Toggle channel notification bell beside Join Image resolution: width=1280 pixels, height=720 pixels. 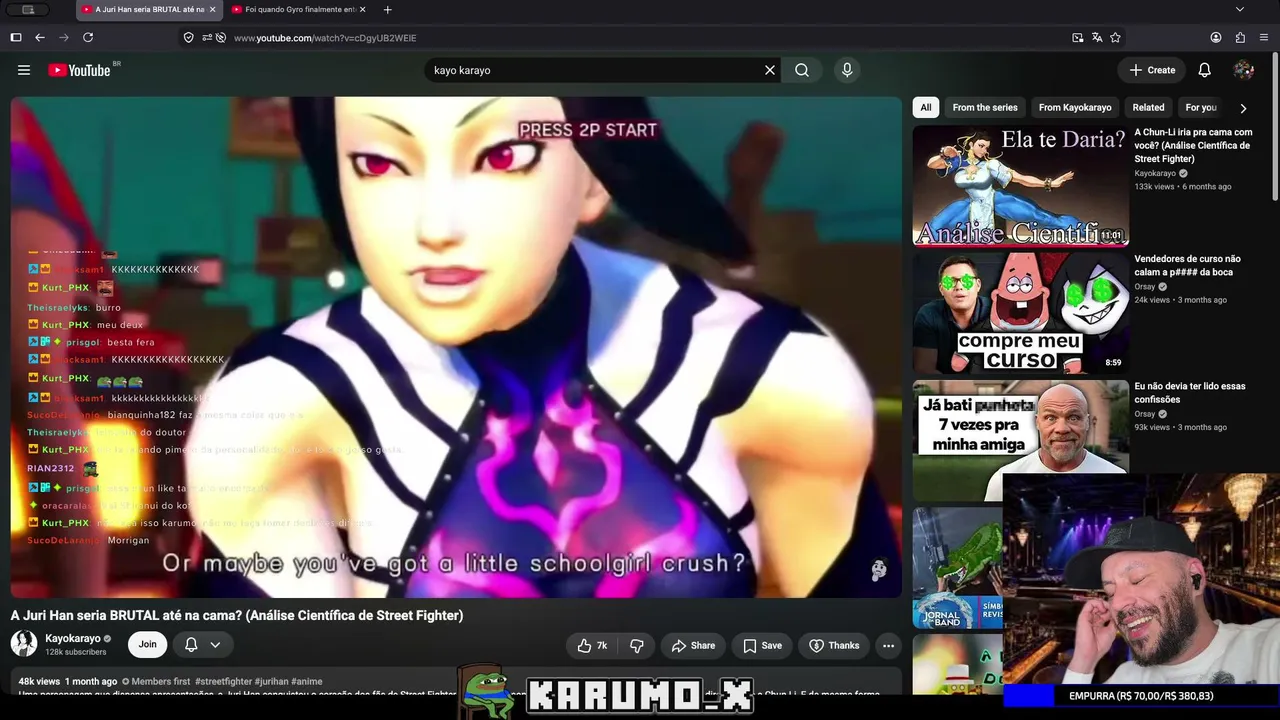click(191, 645)
